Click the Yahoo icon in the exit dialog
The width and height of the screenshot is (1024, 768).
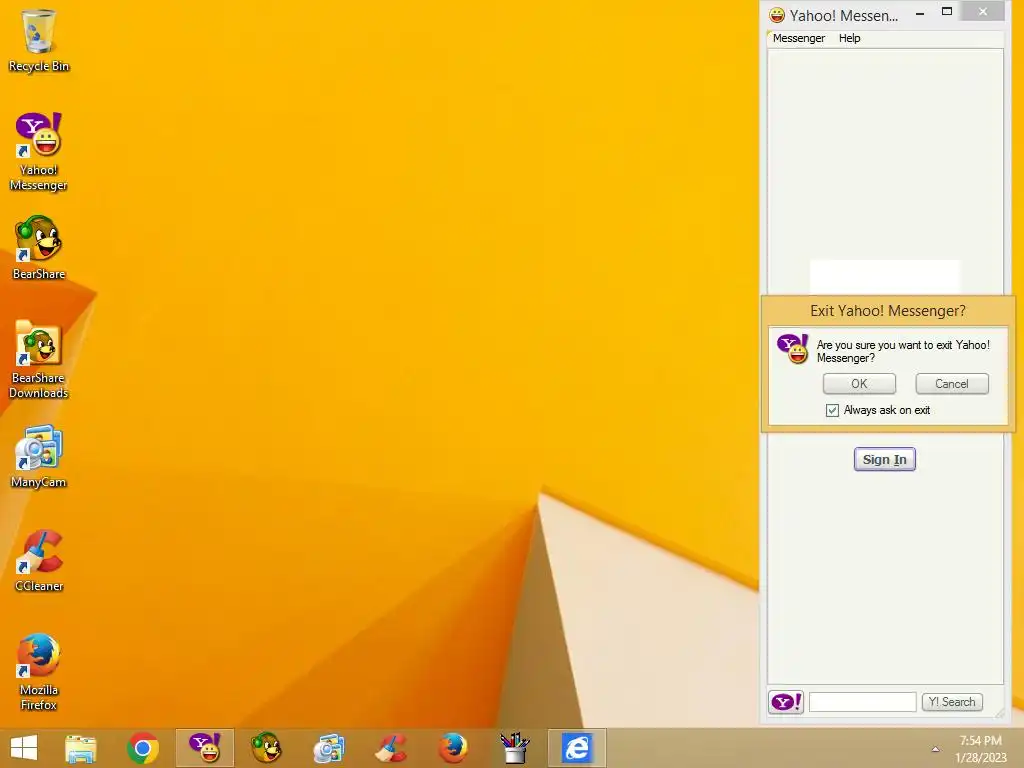click(x=793, y=348)
